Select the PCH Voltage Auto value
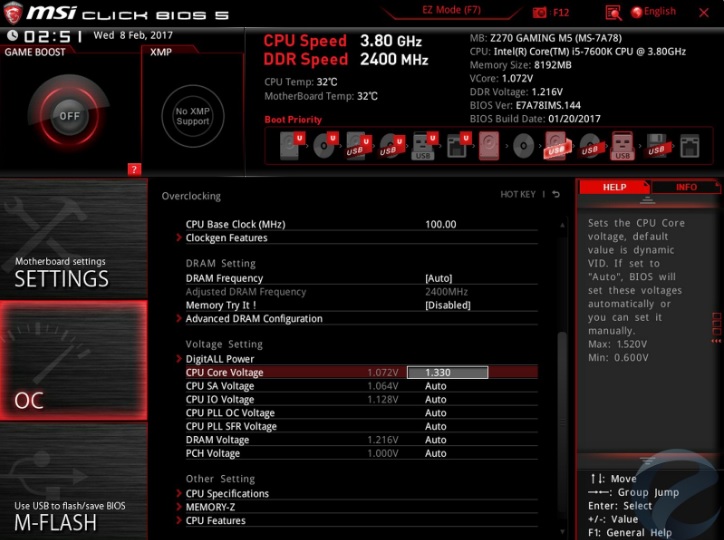Screen dimensions: 724x540 [x=435, y=453]
